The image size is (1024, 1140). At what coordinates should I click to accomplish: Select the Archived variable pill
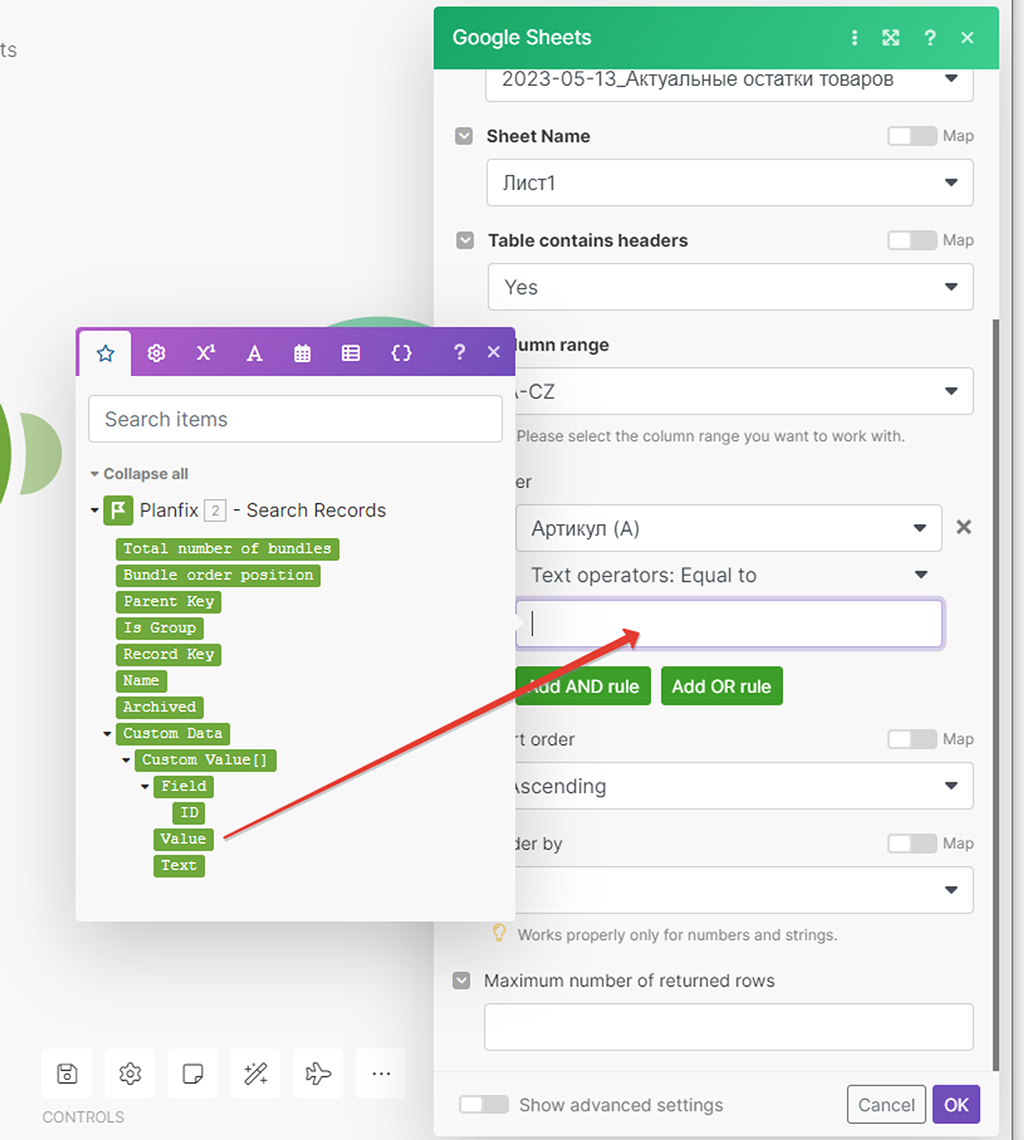pyautogui.click(x=160, y=707)
